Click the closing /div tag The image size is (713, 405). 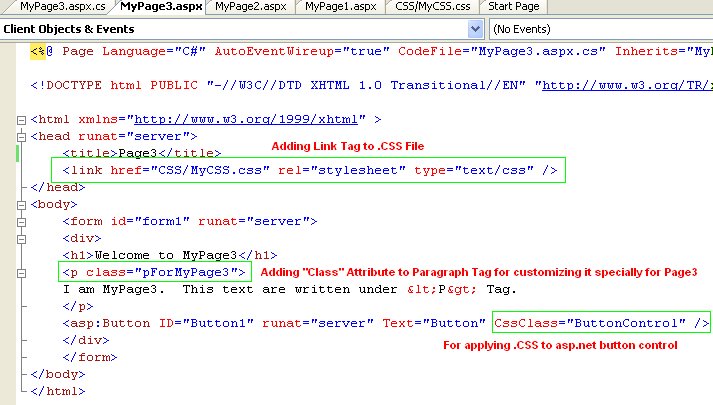point(86,340)
